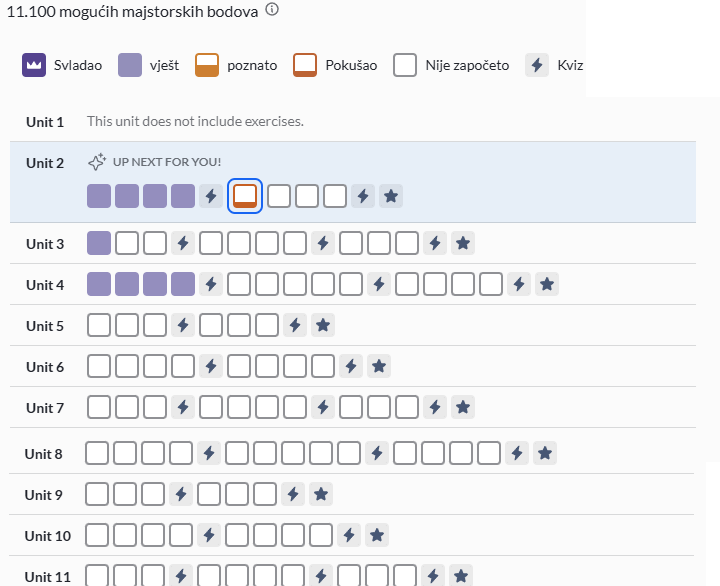
Task: Open Unit 10 unit test star icon
Action: 376,536
